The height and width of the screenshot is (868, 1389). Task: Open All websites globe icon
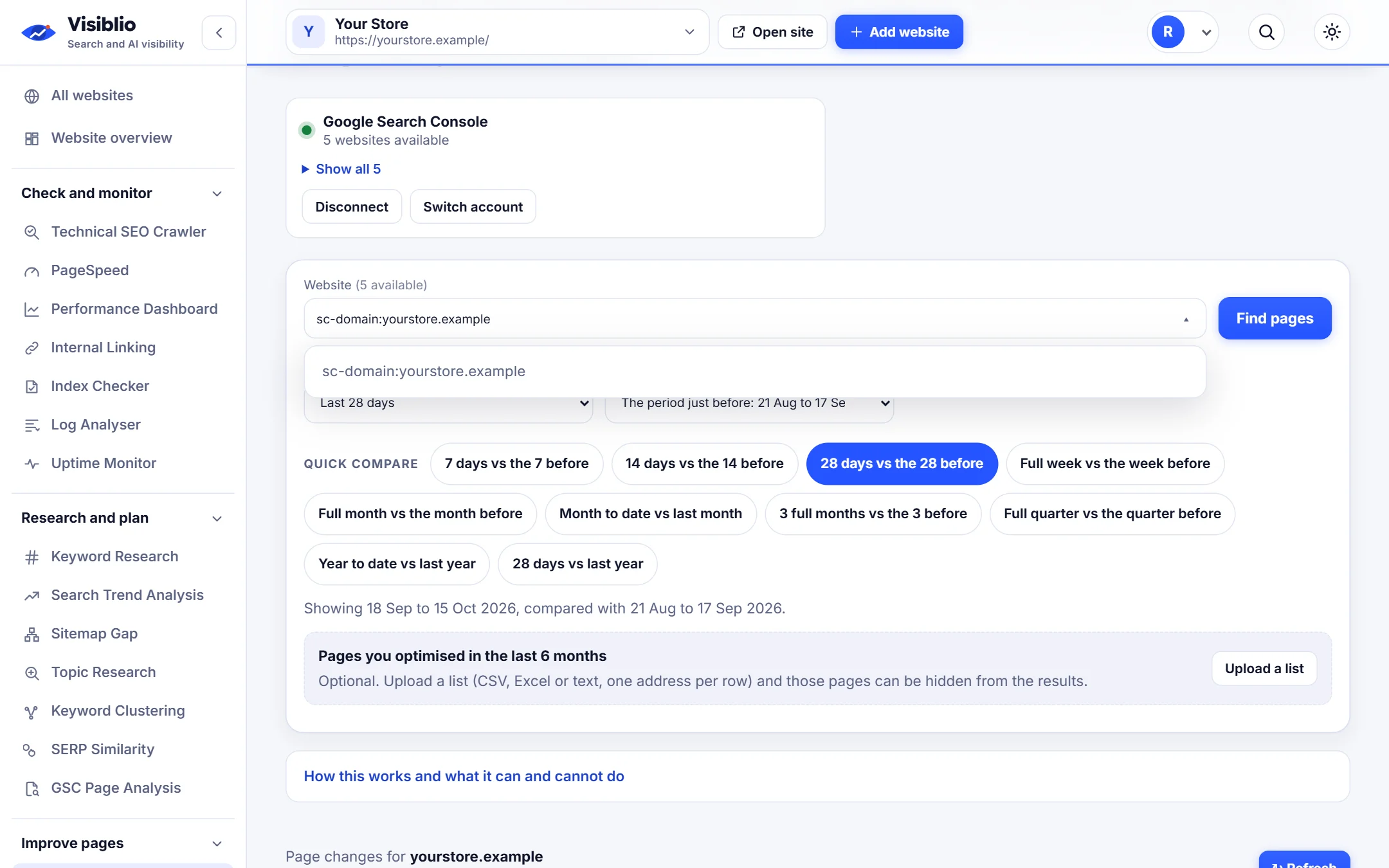point(32,96)
